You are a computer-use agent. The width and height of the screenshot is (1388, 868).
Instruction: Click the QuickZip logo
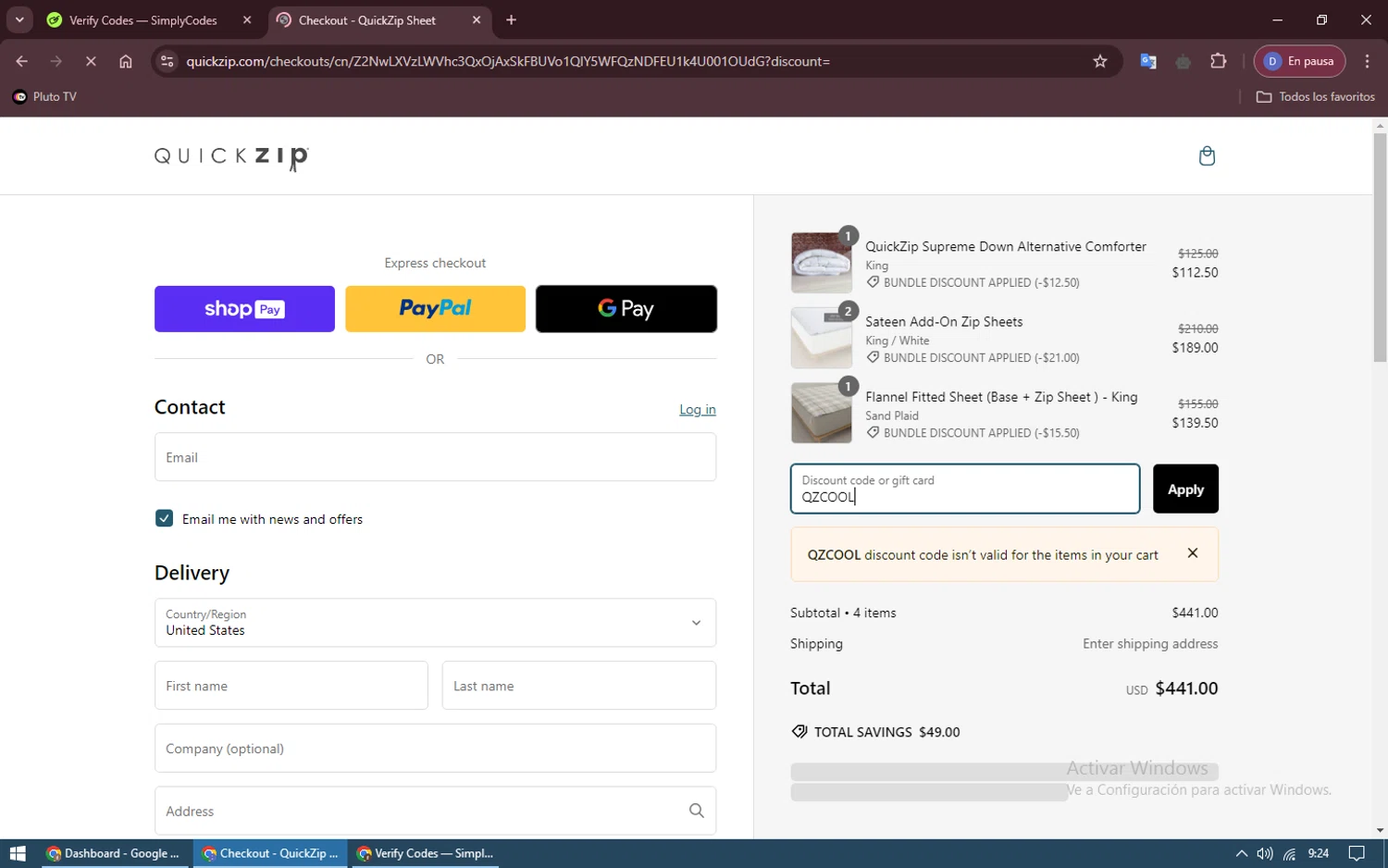pyautogui.click(x=231, y=157)
